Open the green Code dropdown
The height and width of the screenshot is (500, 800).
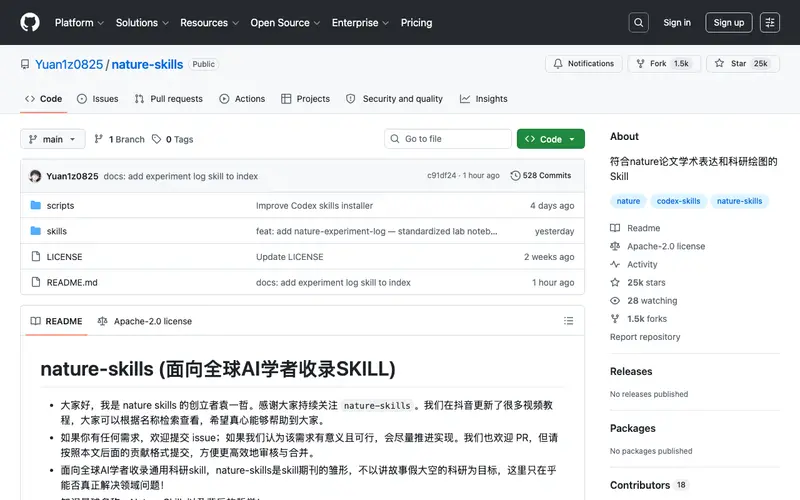tap(551, 139)
